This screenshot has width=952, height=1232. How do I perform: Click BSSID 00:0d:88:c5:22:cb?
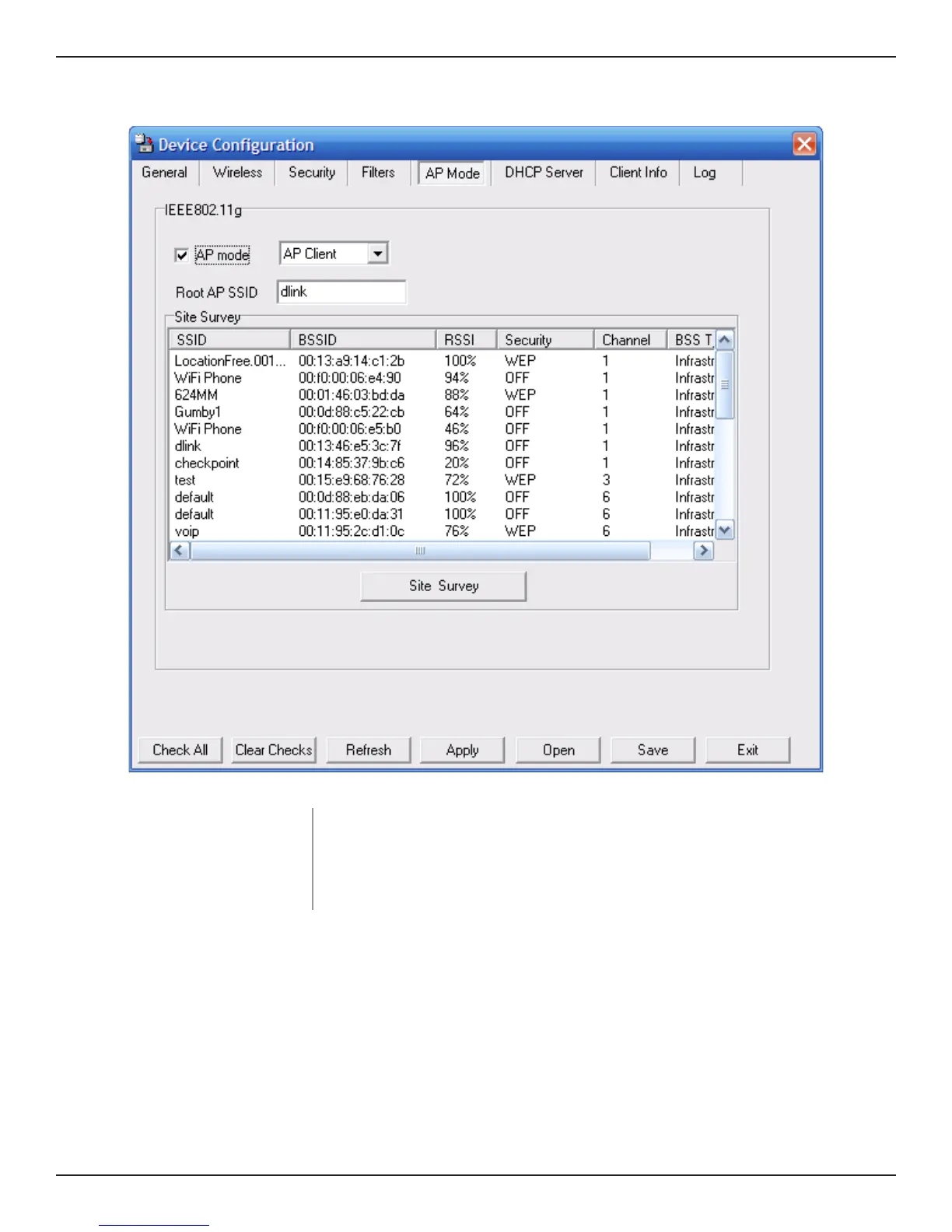[x=352, y=412]
